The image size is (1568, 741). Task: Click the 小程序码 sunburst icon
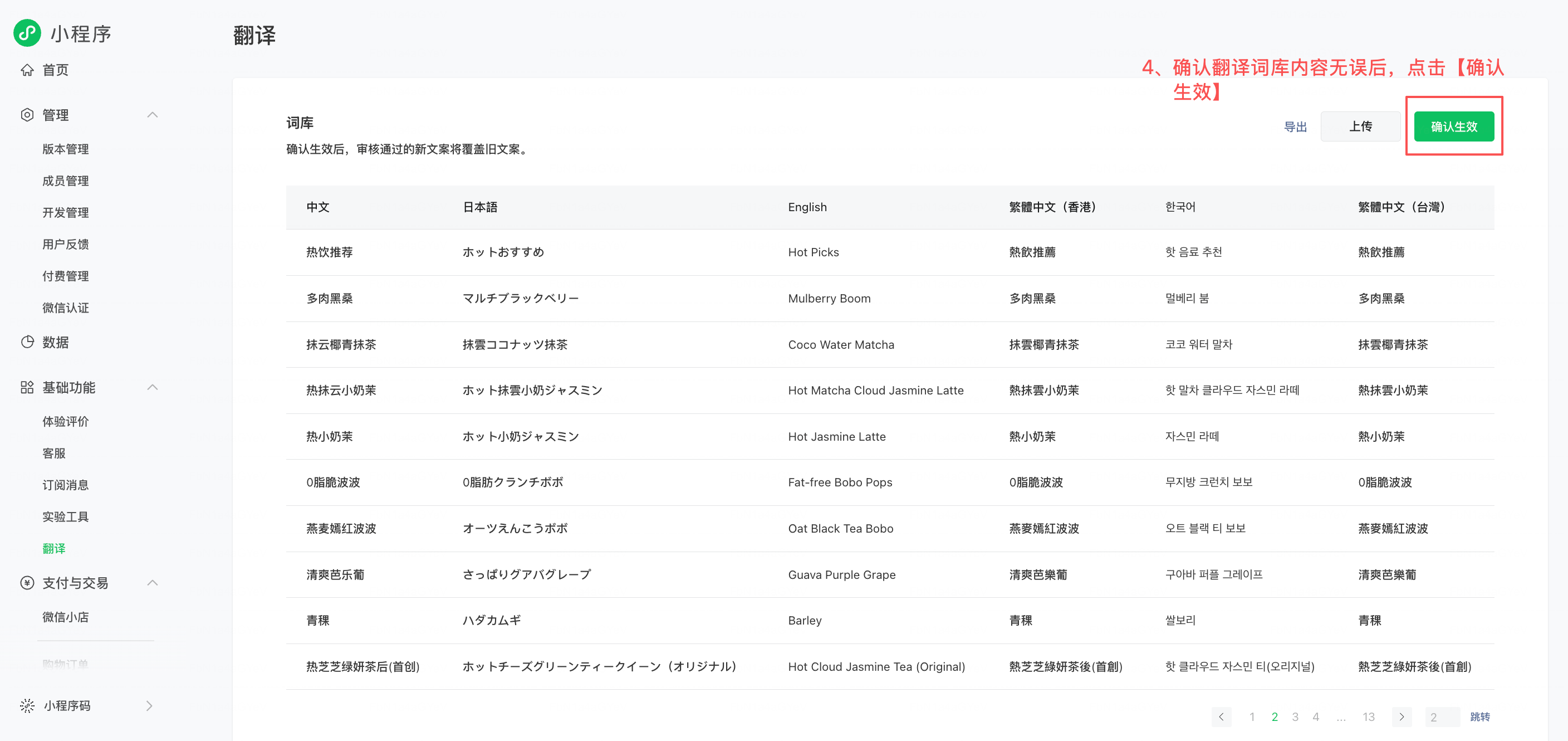(27, 705)
